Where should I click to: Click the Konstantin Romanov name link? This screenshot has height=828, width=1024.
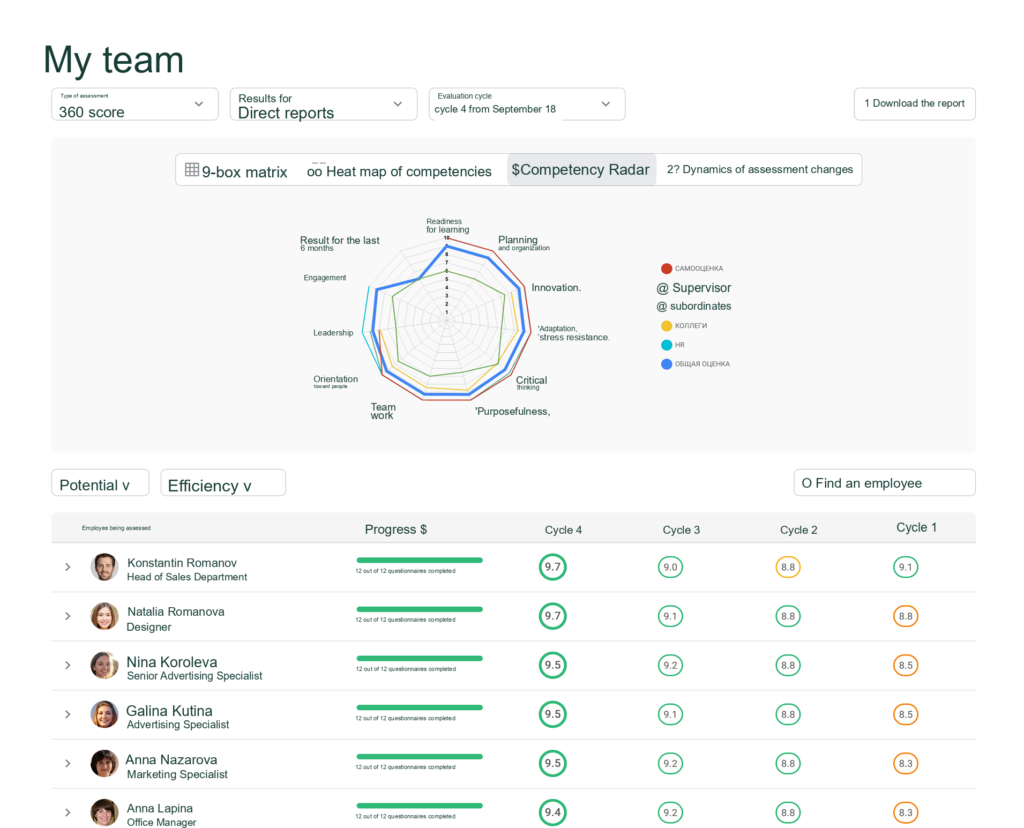(x=182, y=563)
